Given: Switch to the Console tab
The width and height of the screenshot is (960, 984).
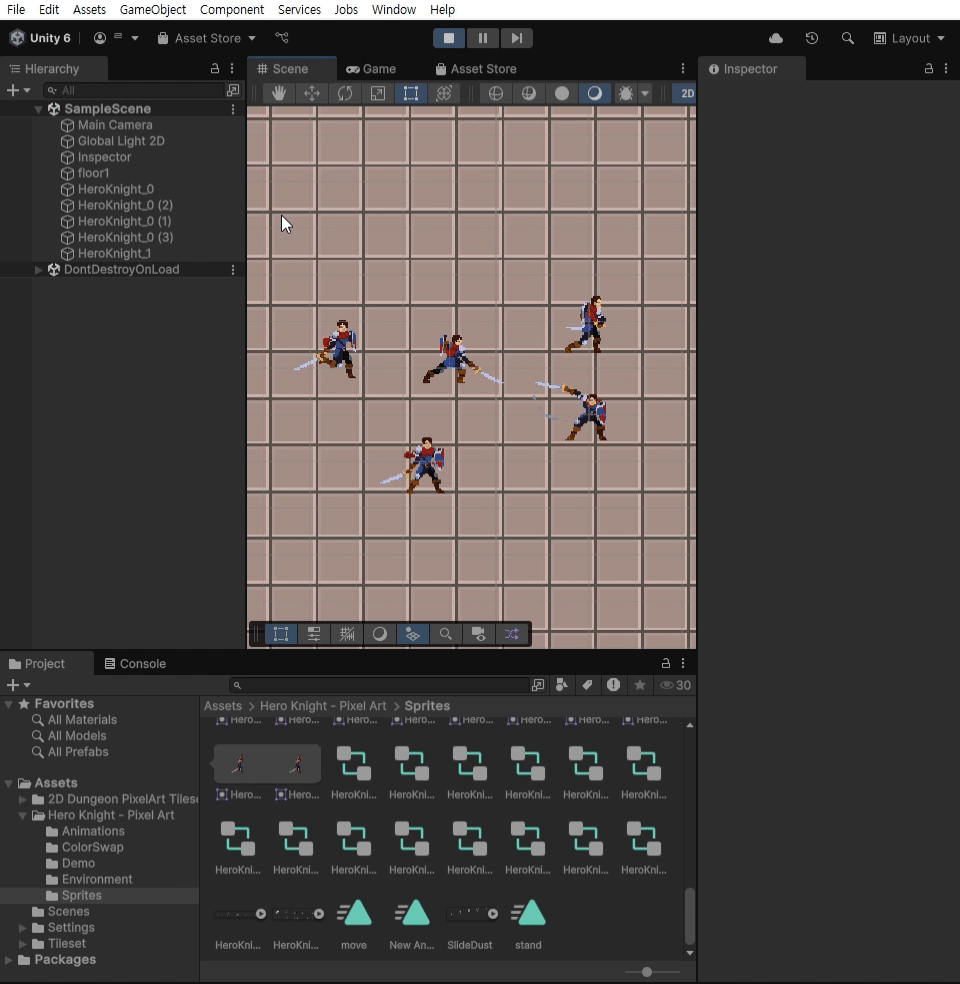Looking at the screenshot, I should [x=135, y=663].
